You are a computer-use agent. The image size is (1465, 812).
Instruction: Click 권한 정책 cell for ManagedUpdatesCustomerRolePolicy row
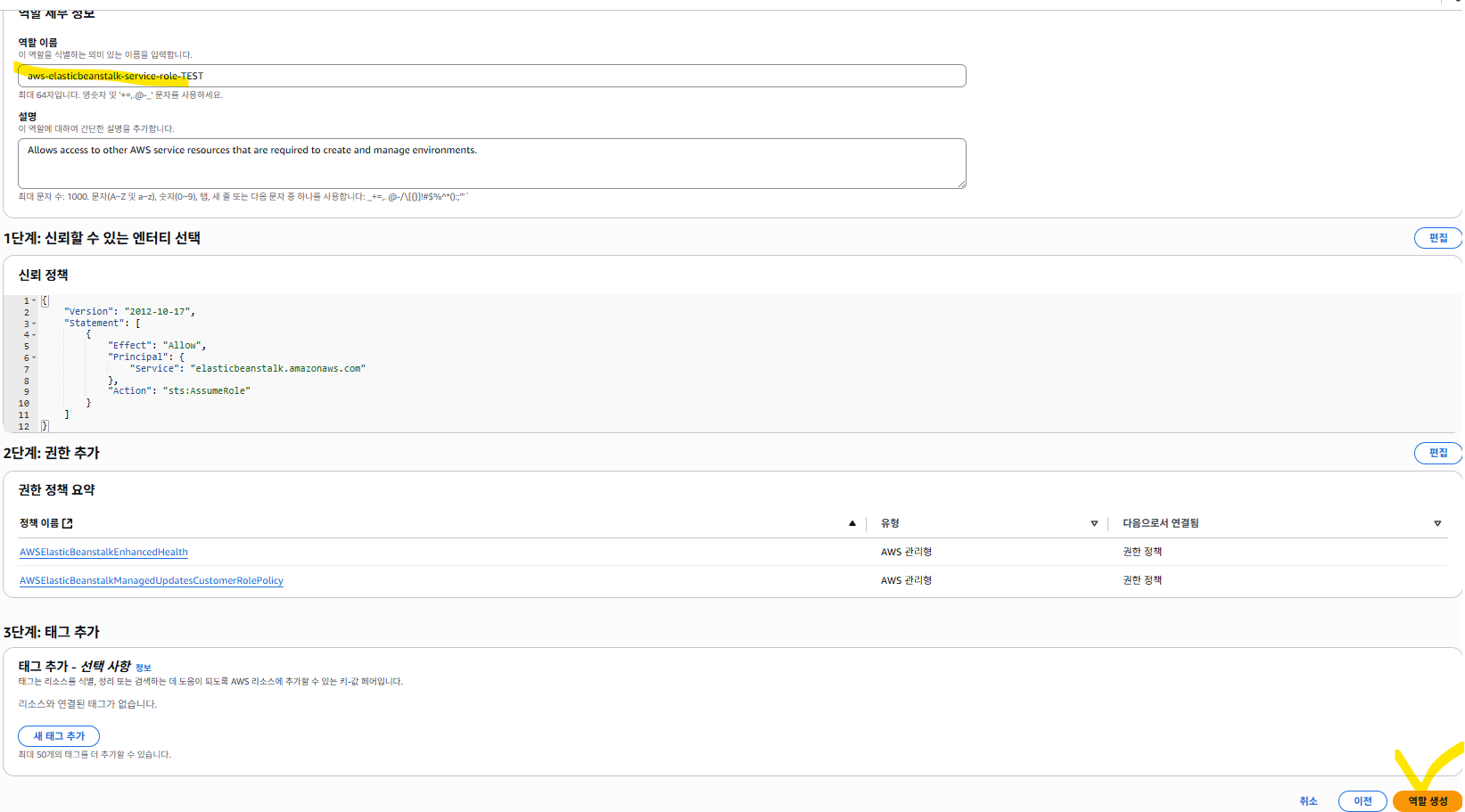pyautogui.click(x=1142, y=580)
